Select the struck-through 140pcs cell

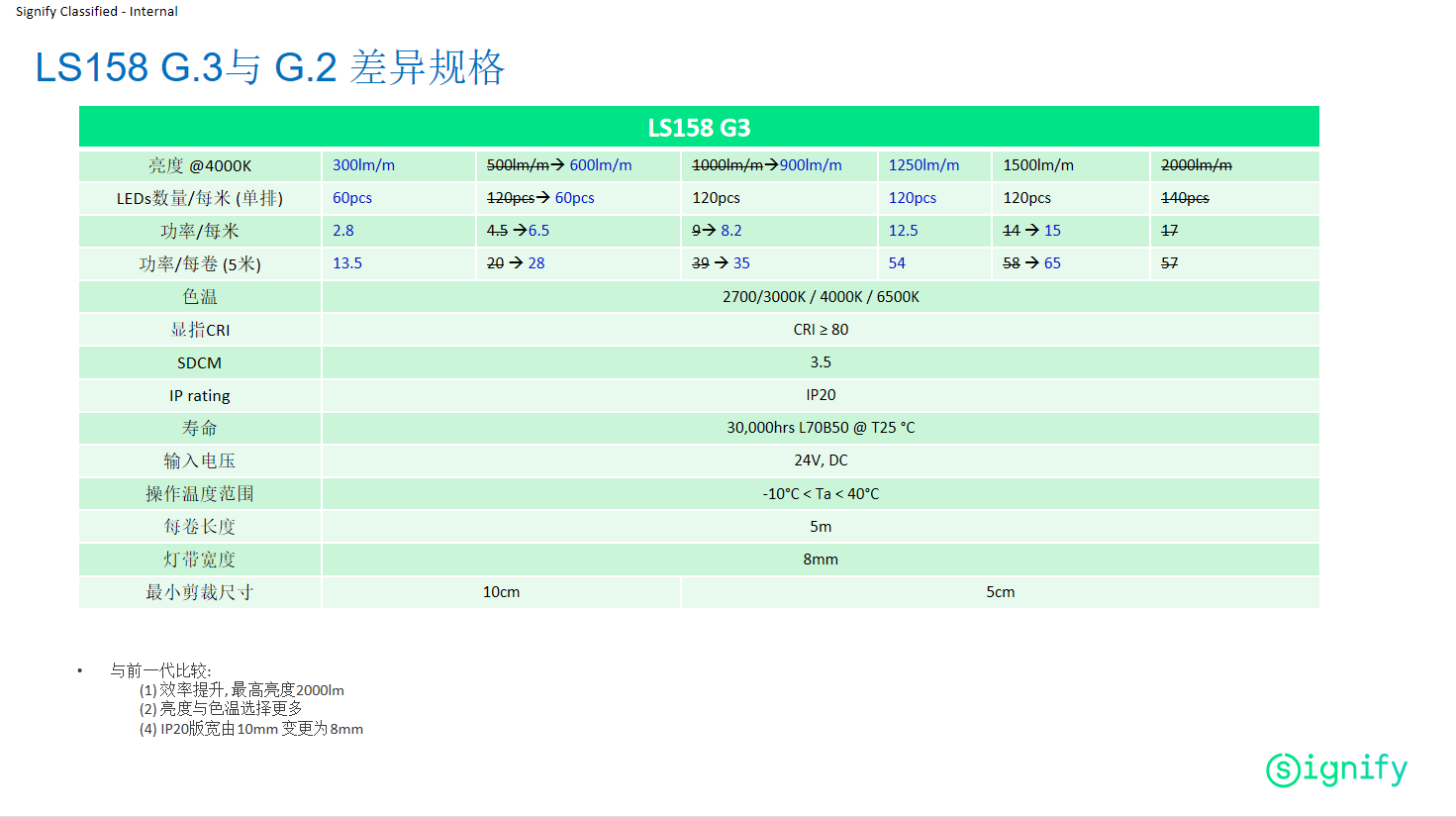point(1185,198)
